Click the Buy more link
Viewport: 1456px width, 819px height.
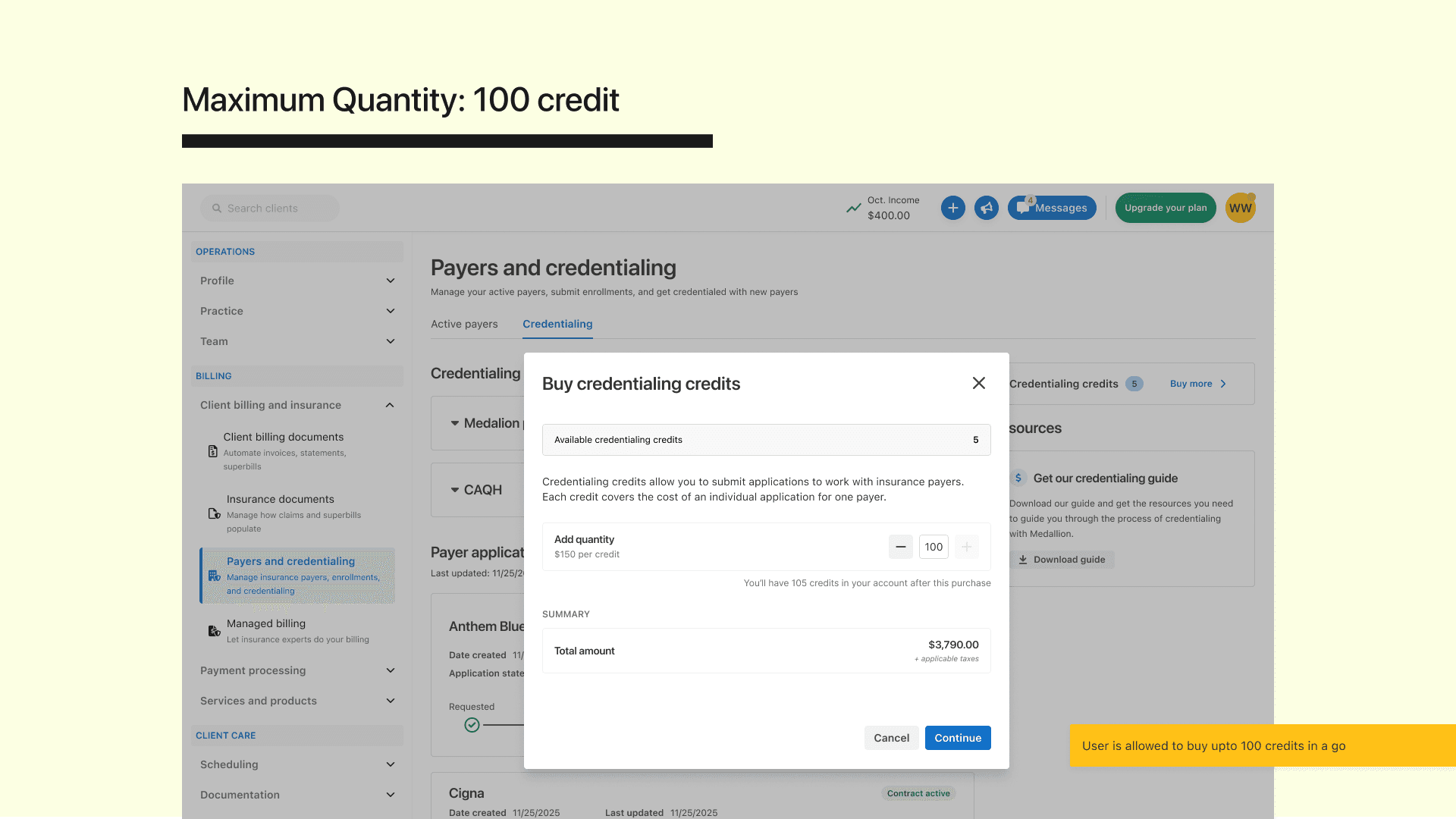coord(1198,384)
